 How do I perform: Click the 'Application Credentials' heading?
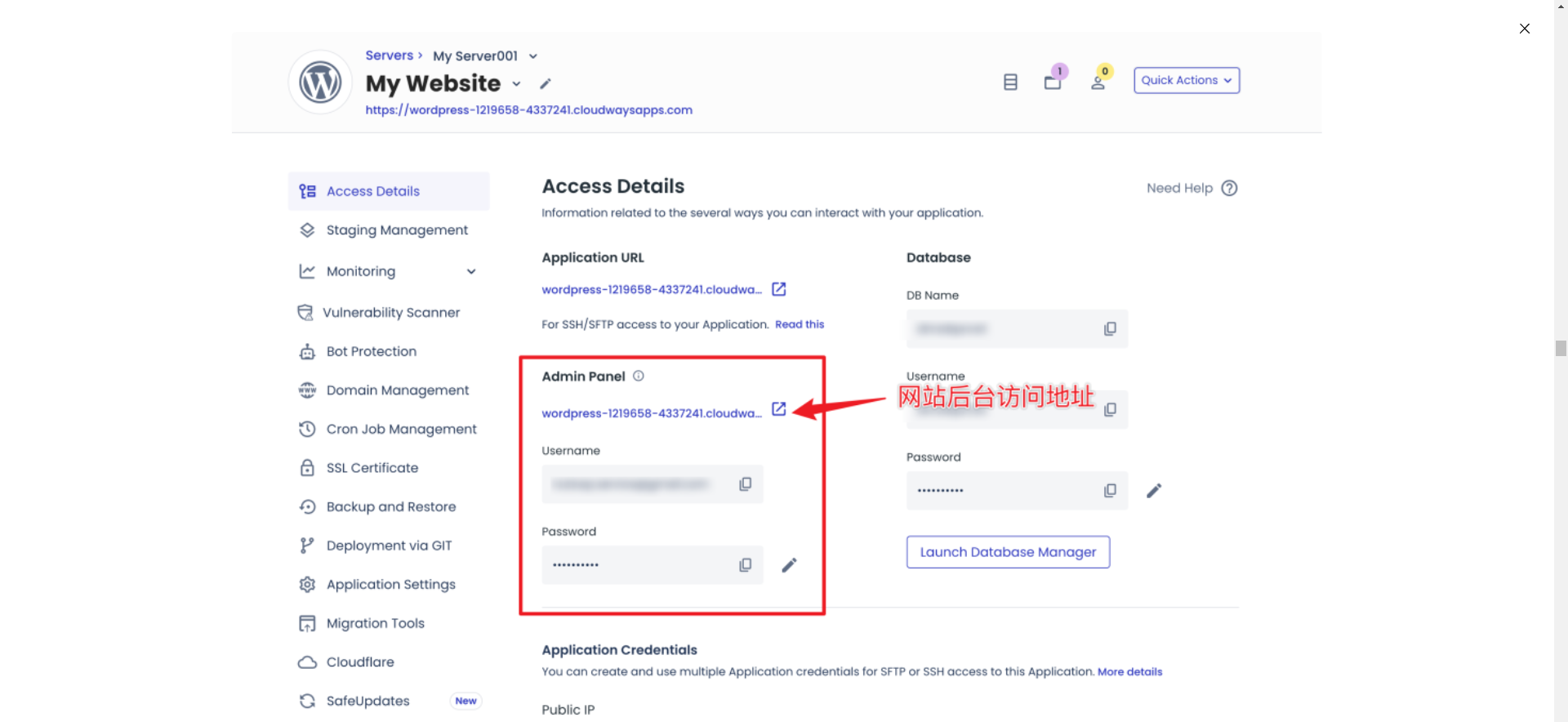(619, 650)
